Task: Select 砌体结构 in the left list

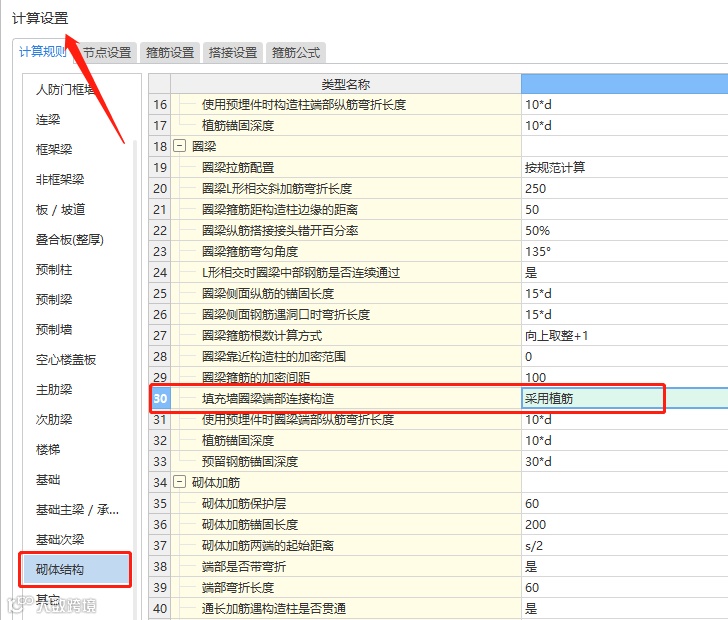Action: click(x=75, y=569)
